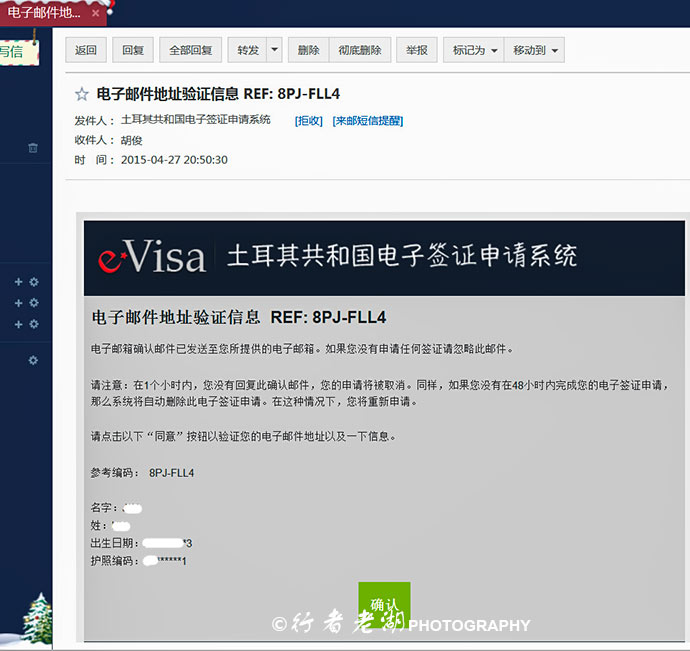Open topmost gear settings icon in sidebar
The width and height of the screenshot is (690, 651).
pos(34,282)
